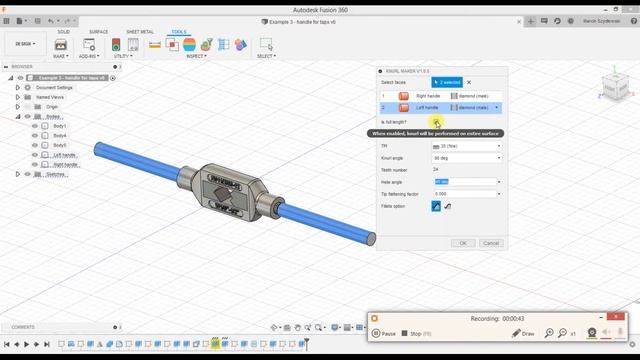The width and height of the screenshot is (640, 360).
Task: Click the Select tool icon
Action: point(266,44)
